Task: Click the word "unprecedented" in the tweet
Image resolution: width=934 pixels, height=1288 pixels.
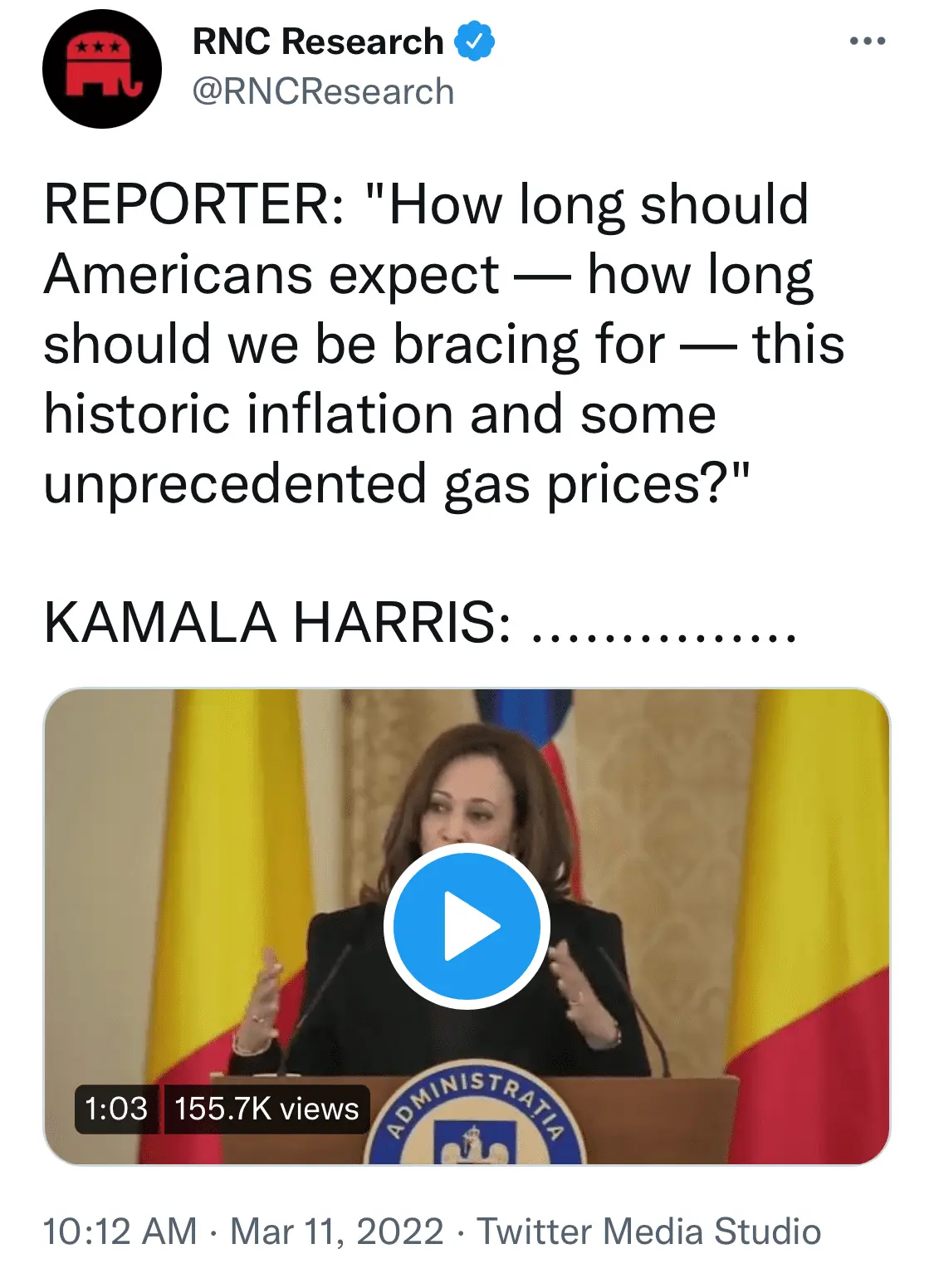Action: coord(235,484)
